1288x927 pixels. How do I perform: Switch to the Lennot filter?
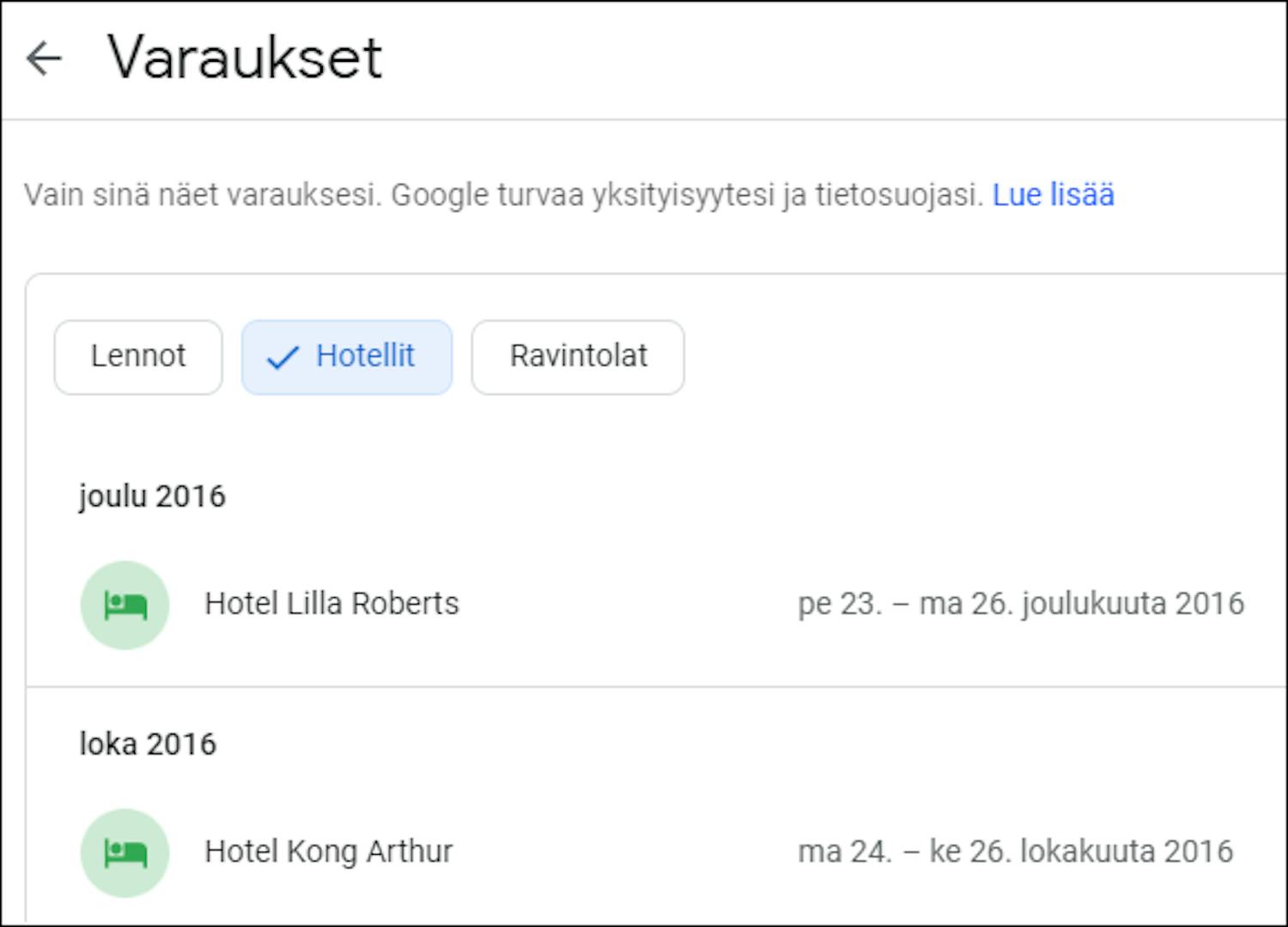138,357
